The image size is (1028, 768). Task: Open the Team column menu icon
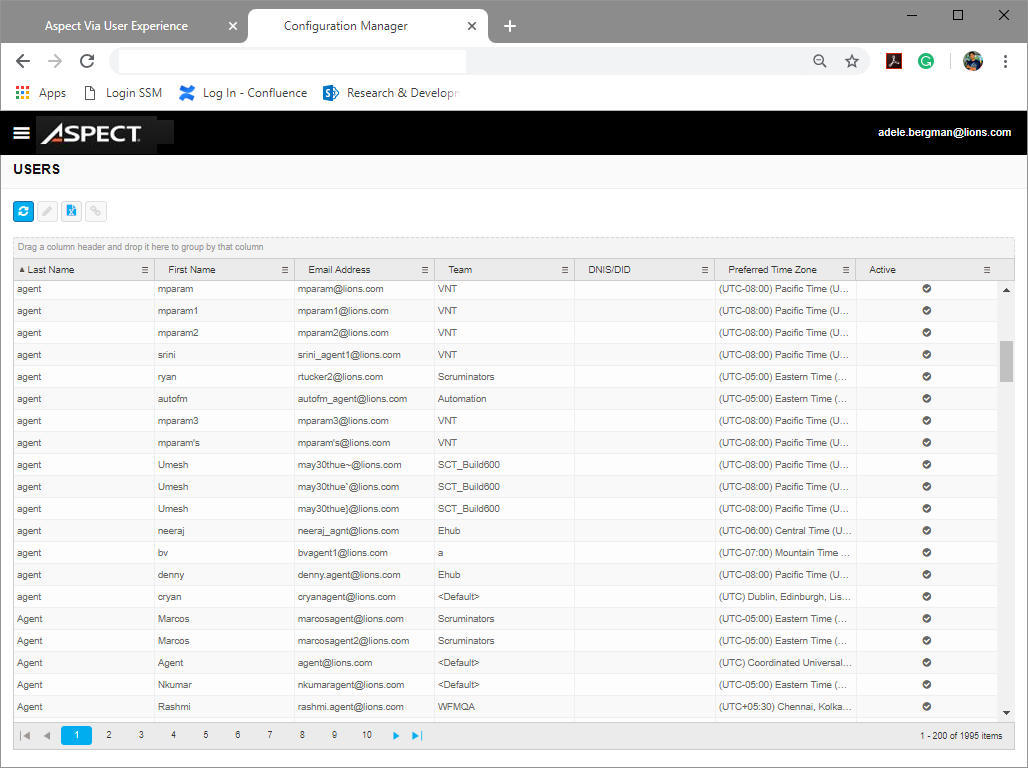564,269
